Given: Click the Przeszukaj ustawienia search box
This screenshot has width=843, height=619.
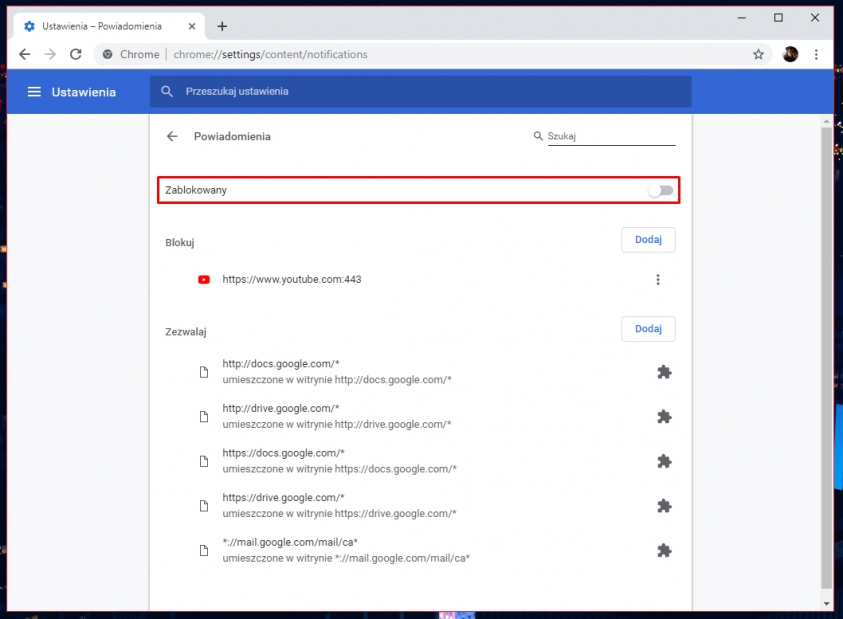Looking at the screenshot, I should [300, 91].
